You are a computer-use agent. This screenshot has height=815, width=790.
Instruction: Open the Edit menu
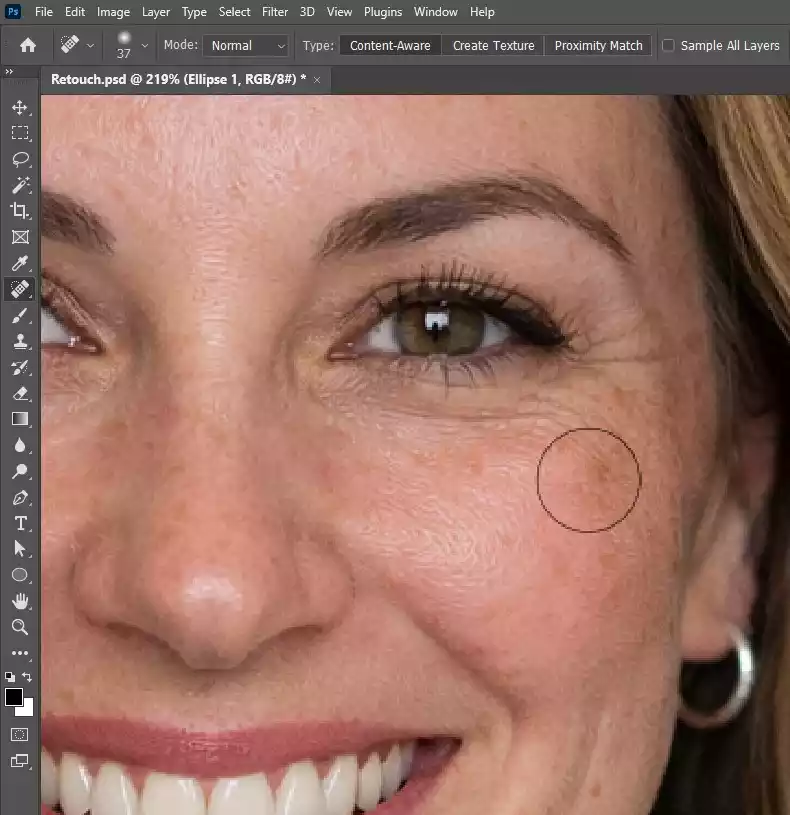point(75,12)
